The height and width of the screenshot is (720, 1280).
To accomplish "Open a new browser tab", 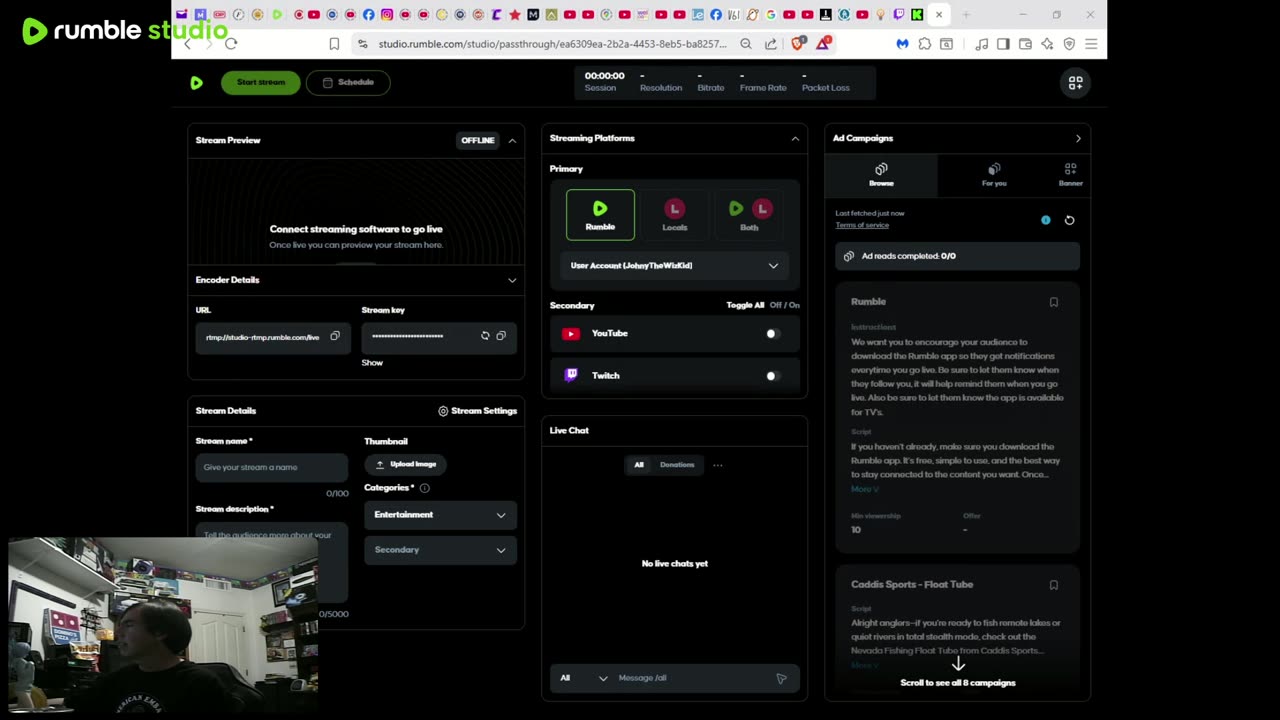I will point(966,15).
